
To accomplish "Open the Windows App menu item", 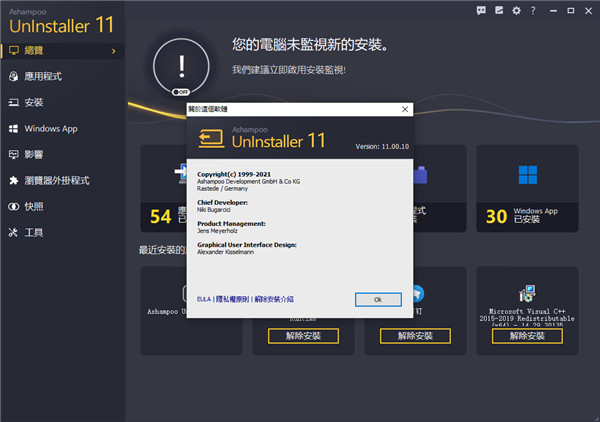I will (63, 129).
